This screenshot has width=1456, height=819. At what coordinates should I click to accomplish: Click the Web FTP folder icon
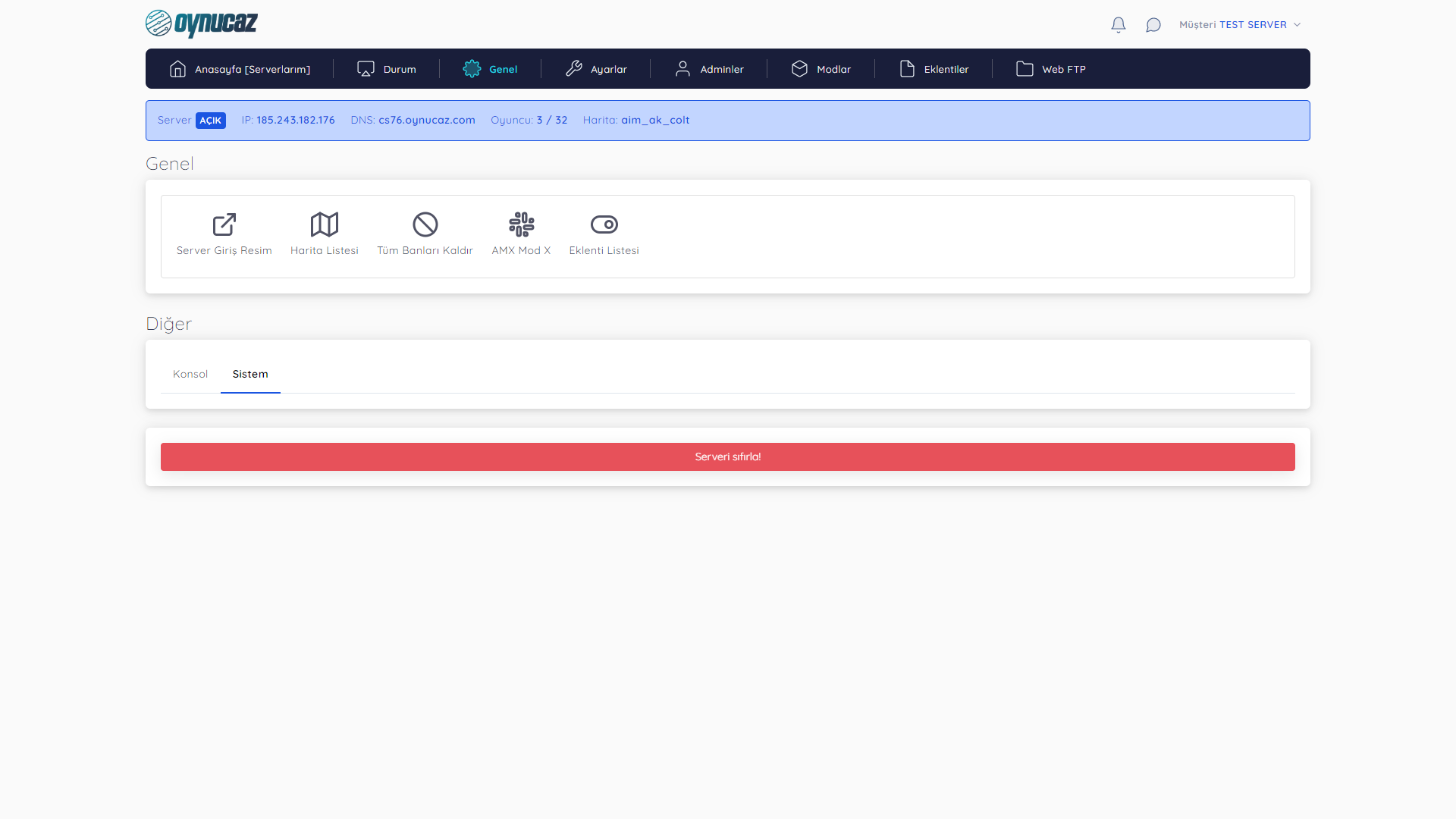click(x=1025, y=69)
